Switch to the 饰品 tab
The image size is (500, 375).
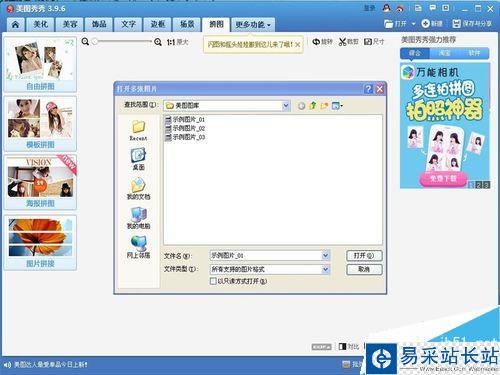pyautogui.click(x=99, y=24)
